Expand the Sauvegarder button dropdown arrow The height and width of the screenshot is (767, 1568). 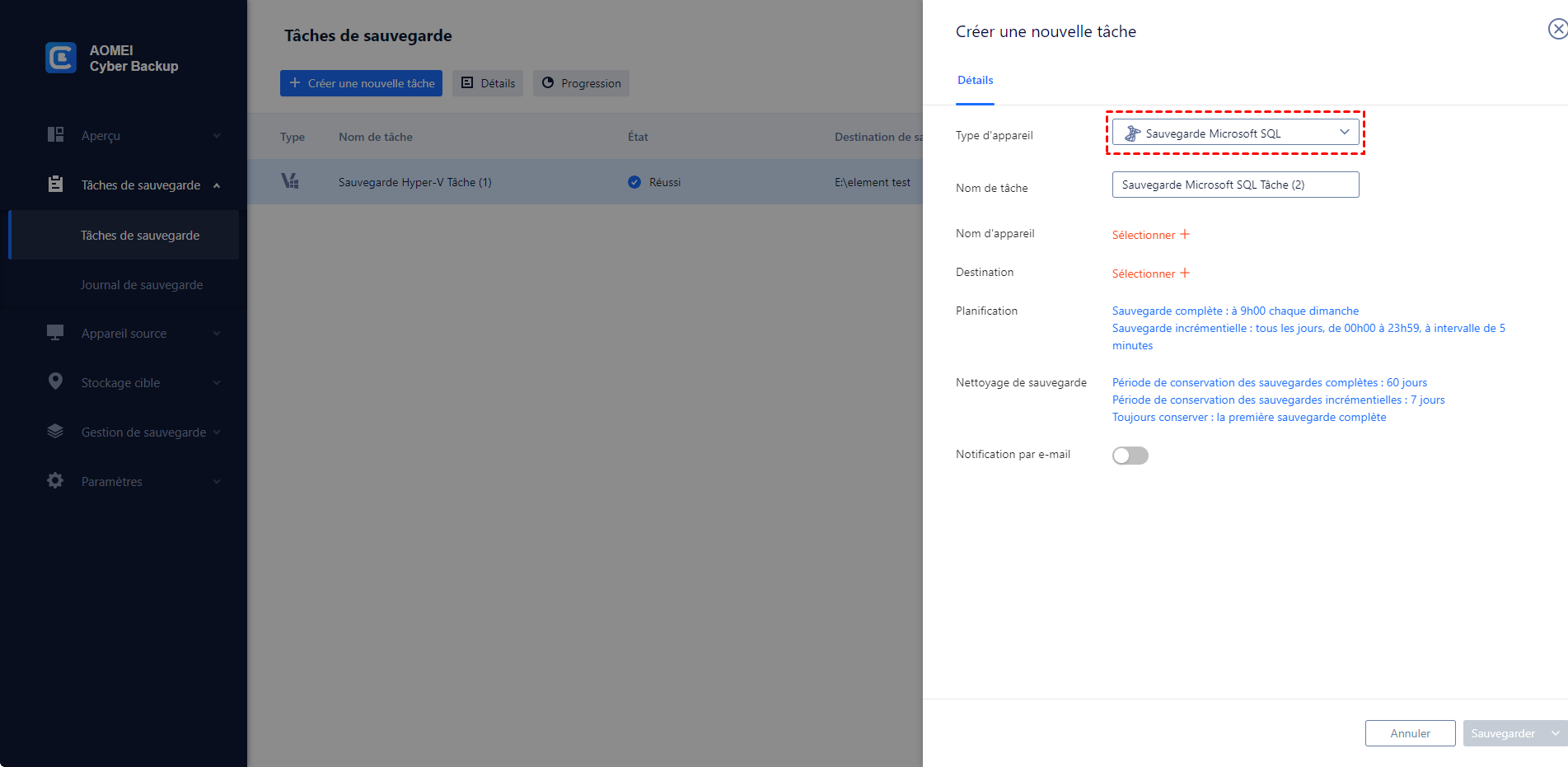1555,733
